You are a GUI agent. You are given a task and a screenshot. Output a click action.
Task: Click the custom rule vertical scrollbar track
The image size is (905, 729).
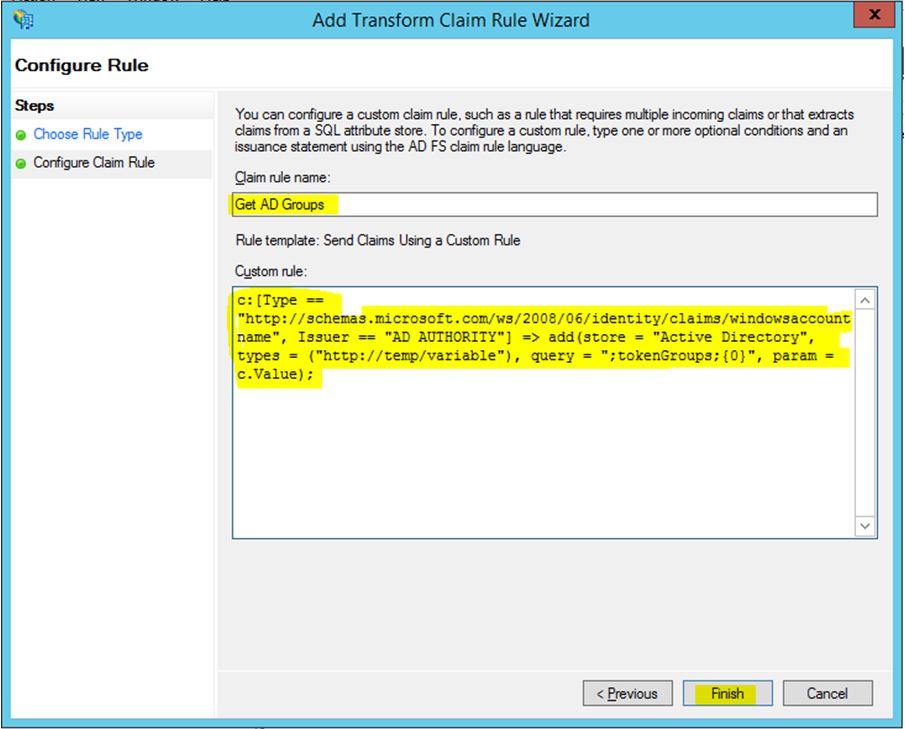[x=865, y=410]
